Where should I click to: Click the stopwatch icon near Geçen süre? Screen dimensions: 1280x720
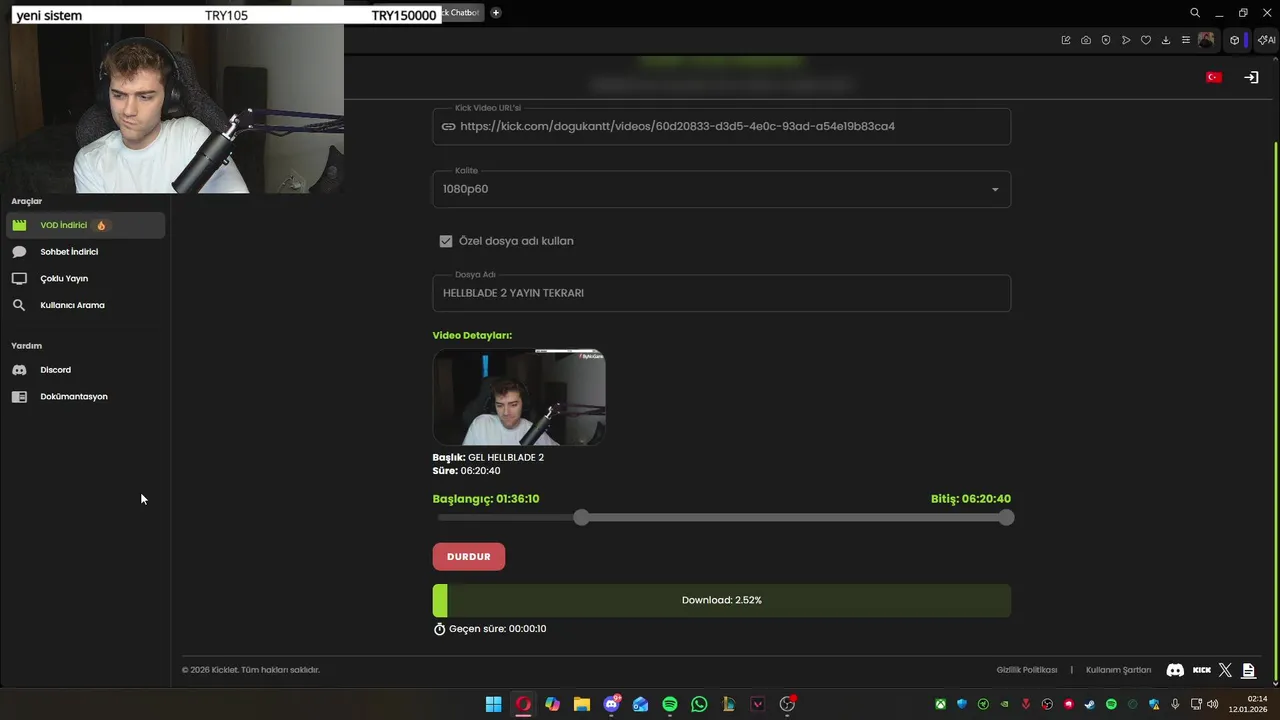click(439, 629)
